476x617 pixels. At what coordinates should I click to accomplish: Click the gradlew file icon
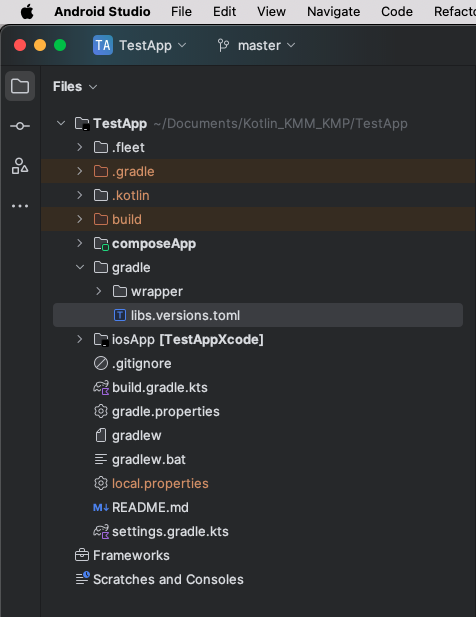click(x=101, y=435)
